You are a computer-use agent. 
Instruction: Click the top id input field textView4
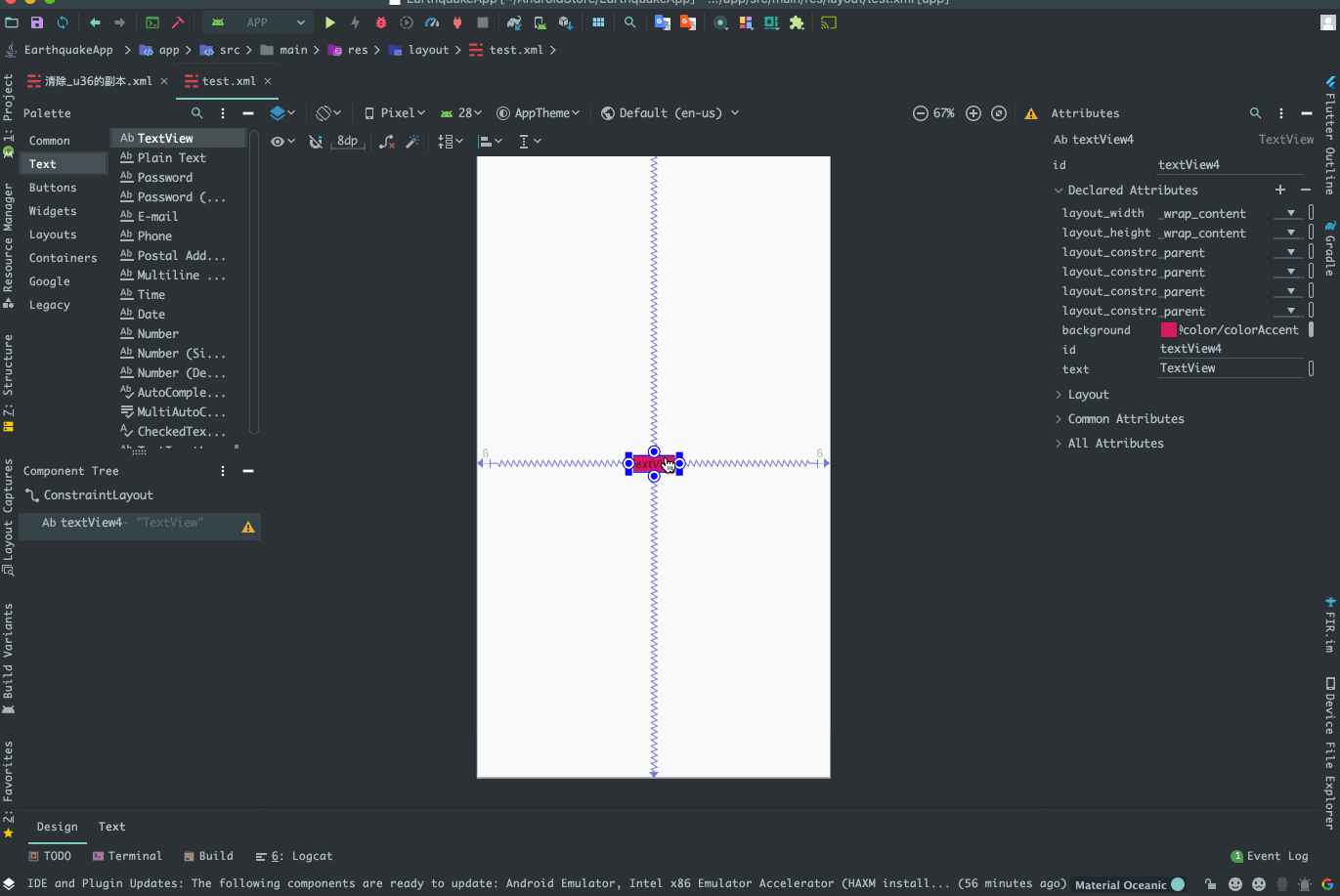pyautogui.click(x=1231, y=165)
